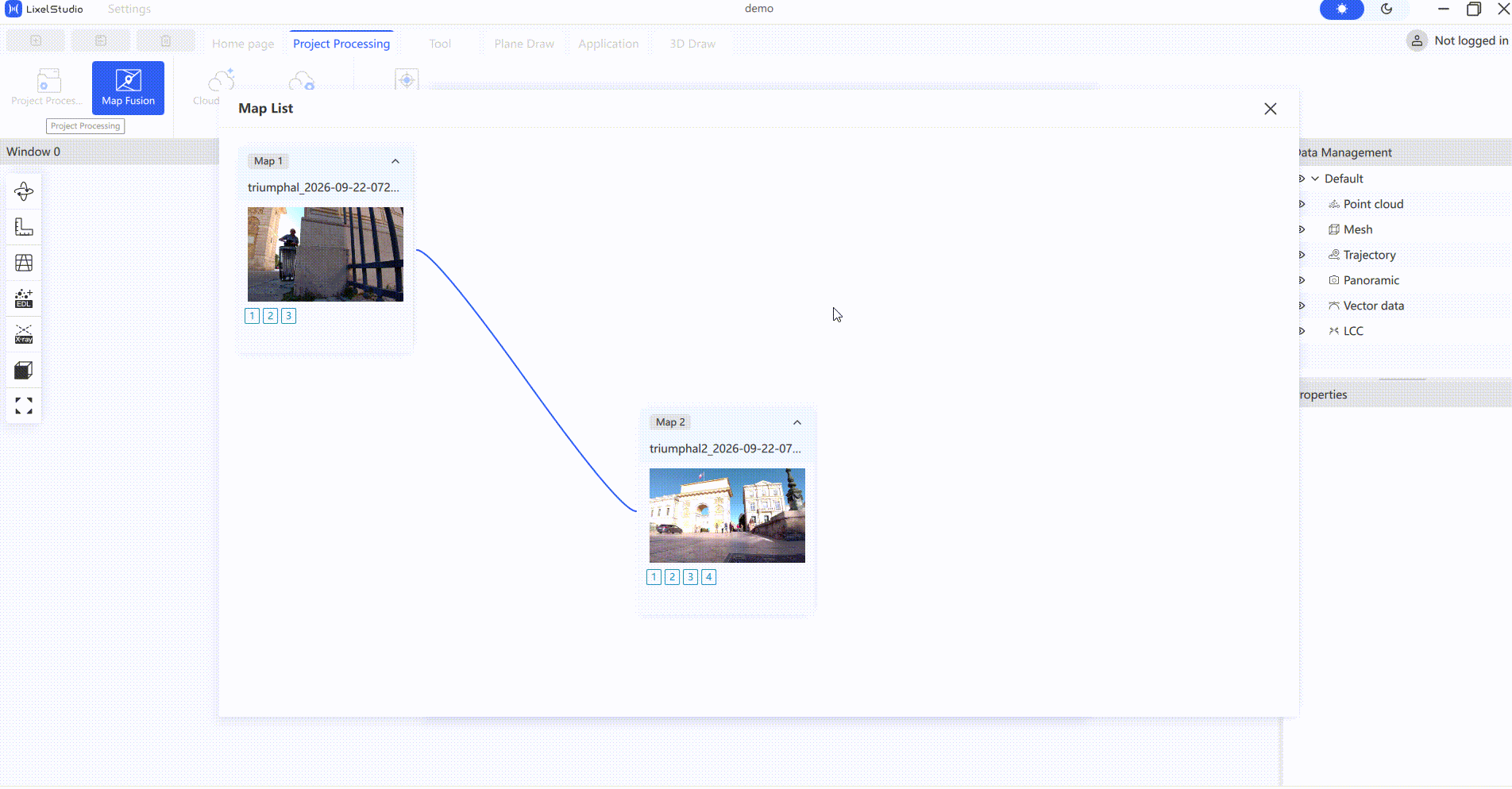Select segment 2 under Map 2
Screen dimensions: 1512x789
click(x=673, y=577)
